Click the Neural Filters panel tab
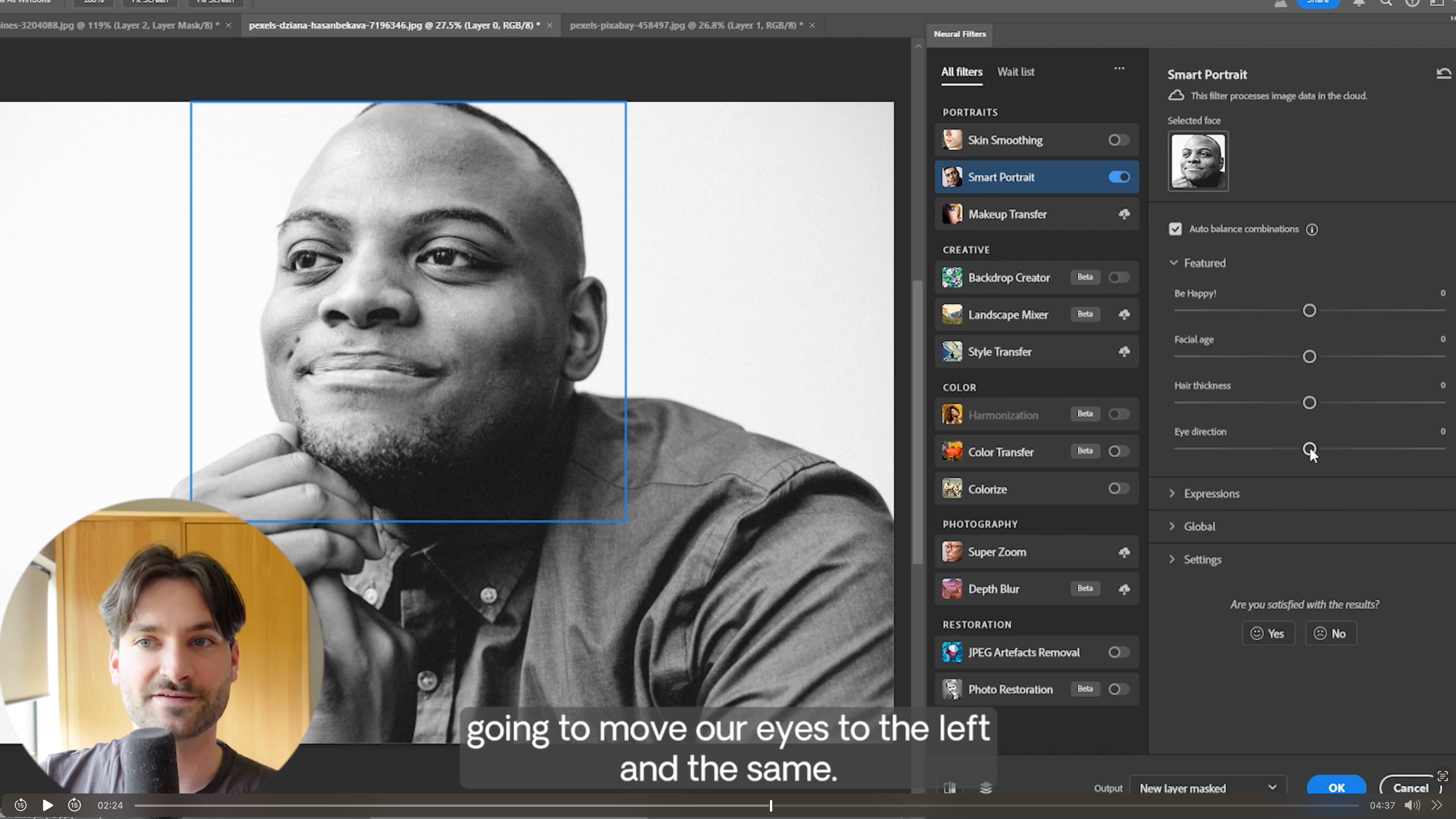Image resolution: width=1456 pixels, height=819 pixels. click(960, 34)
